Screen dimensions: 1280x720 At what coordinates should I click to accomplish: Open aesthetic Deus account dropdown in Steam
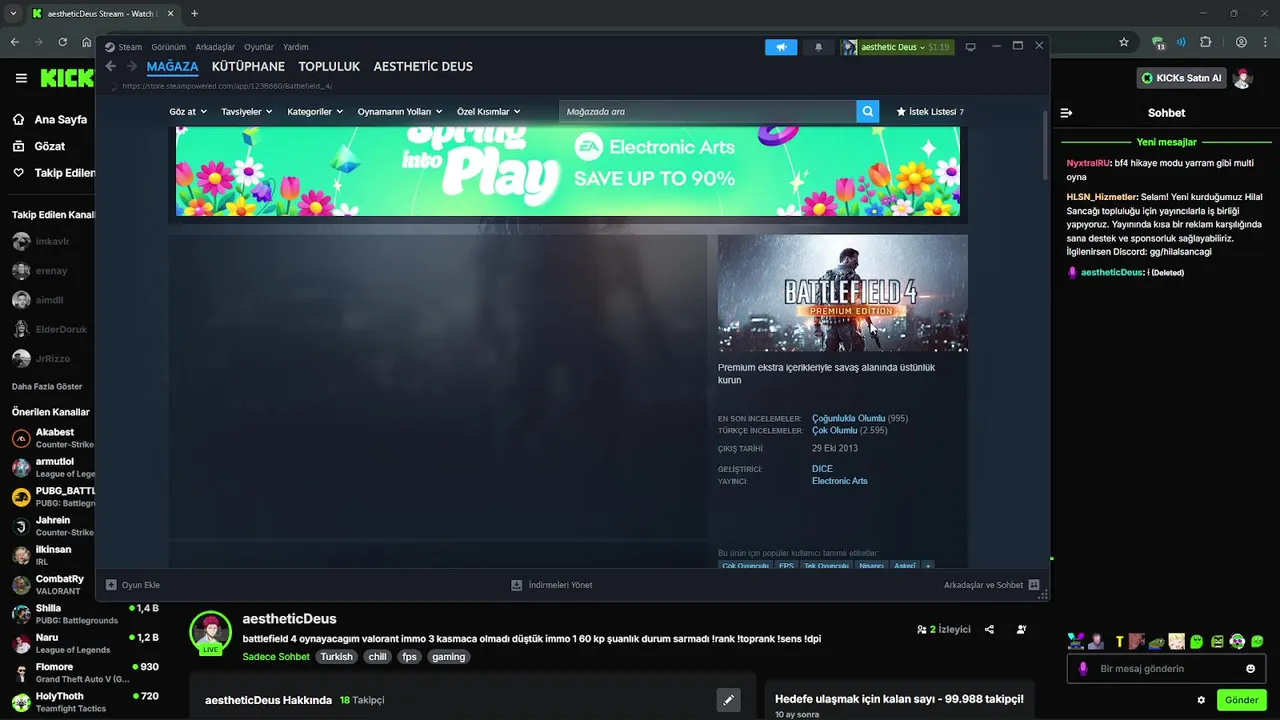(x=898, y=47)
